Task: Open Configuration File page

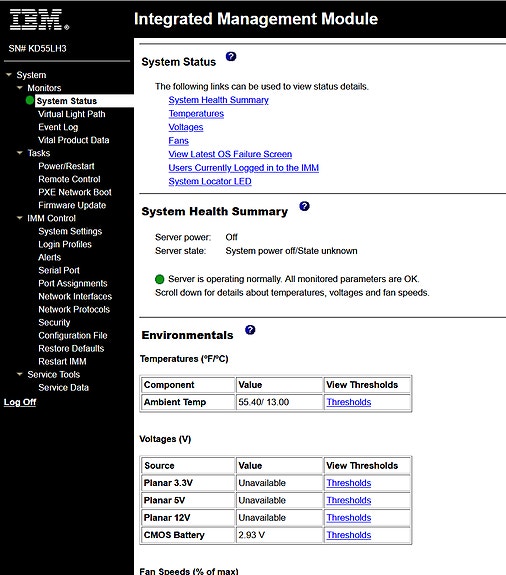Action: [x=73, y=336]
